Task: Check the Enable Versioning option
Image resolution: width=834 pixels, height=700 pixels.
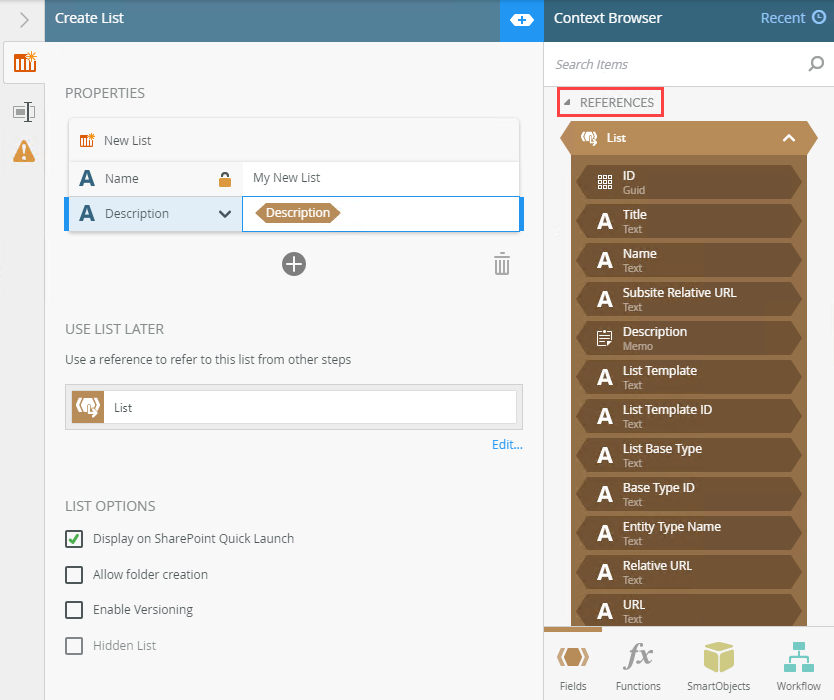Action: click(x=74, y=610)
